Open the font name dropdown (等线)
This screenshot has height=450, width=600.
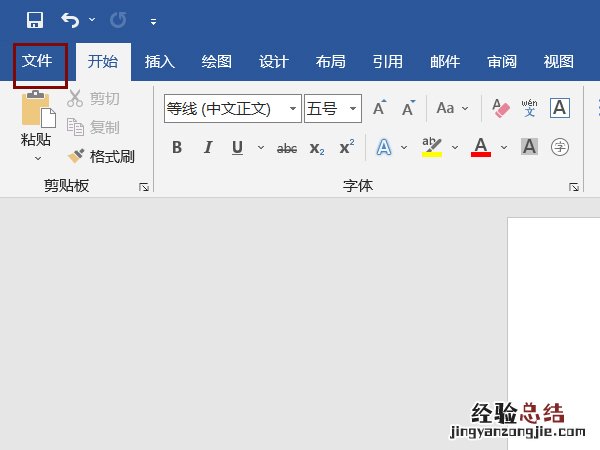pos(294,108)
